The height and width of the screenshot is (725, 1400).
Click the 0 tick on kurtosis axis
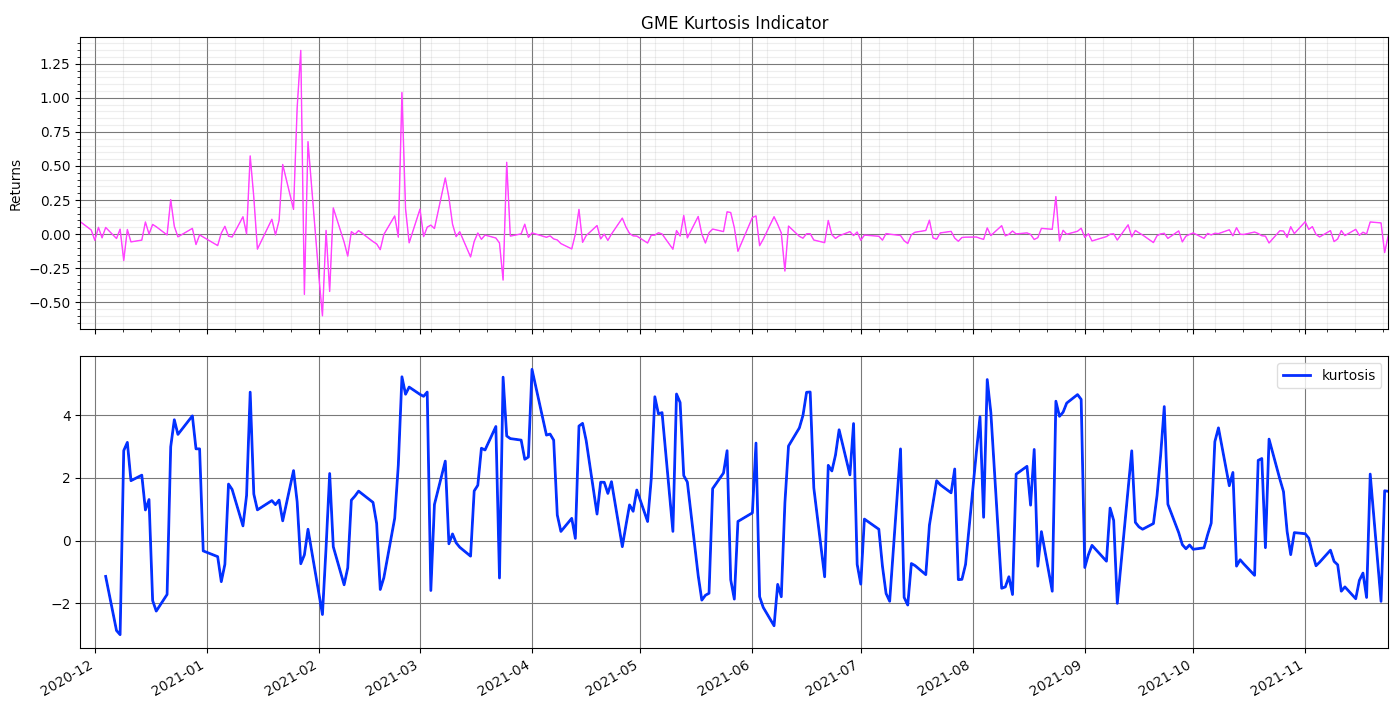click(x=65, y=541)
